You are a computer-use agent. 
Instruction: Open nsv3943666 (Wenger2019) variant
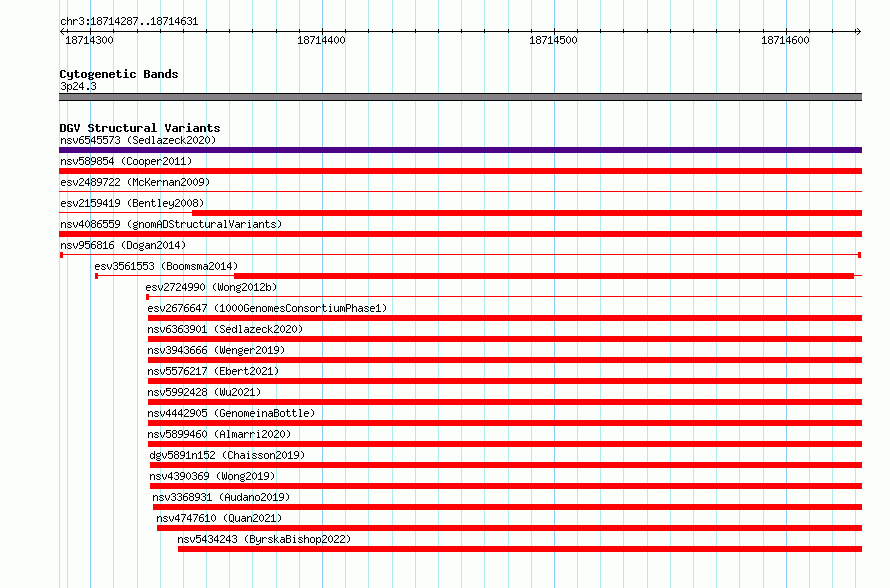click(216, 350)
